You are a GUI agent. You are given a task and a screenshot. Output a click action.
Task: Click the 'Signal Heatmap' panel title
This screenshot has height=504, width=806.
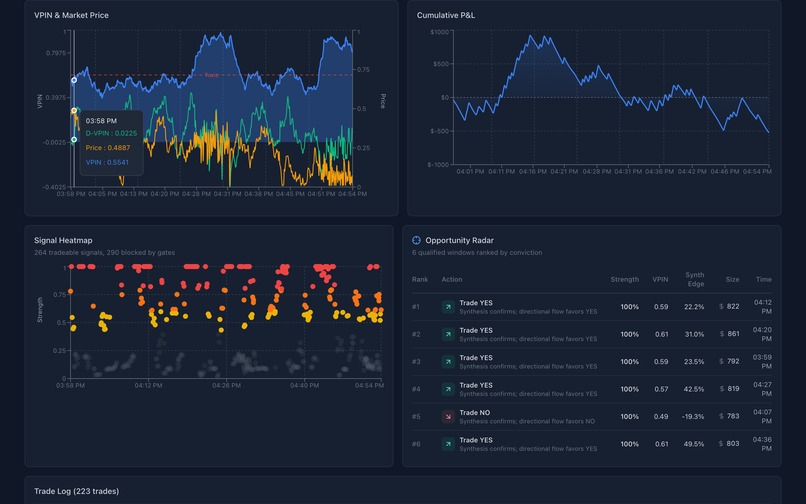pos(63,240)
